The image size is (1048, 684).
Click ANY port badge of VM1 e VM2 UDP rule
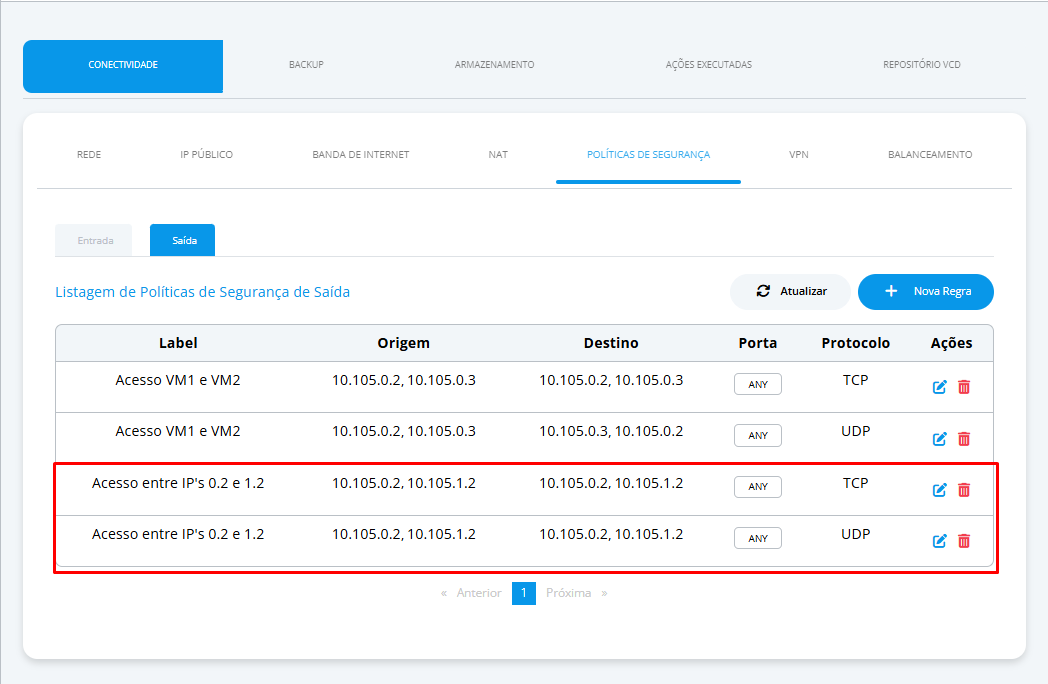point(758,435)
